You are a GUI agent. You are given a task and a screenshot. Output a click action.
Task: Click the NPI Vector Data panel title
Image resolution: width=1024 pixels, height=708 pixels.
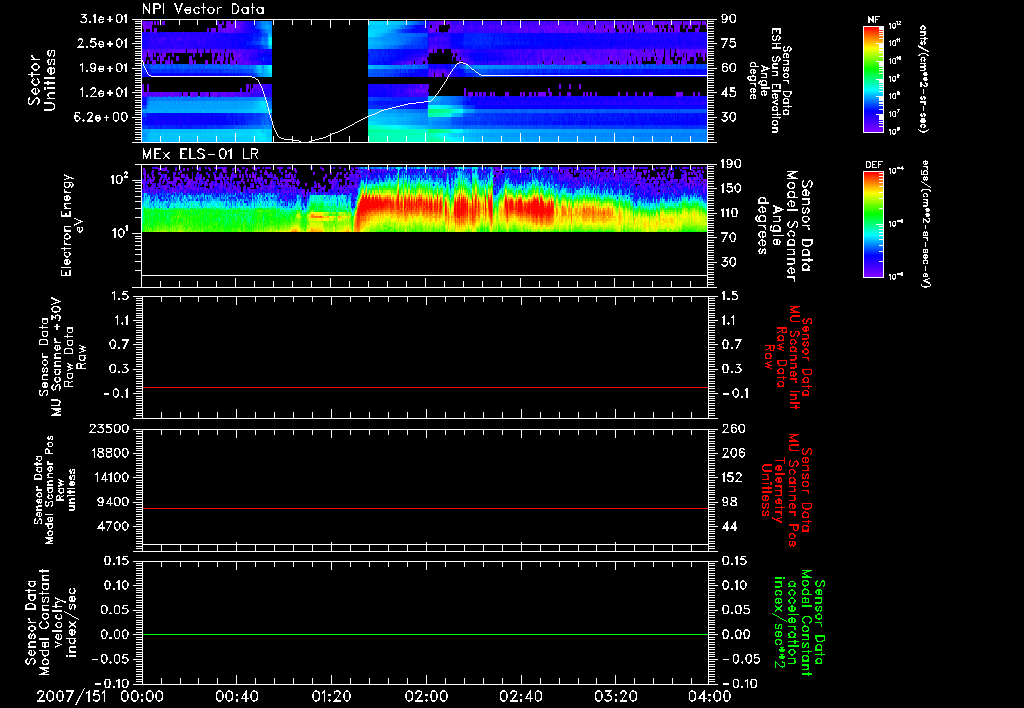coord(203,9)
